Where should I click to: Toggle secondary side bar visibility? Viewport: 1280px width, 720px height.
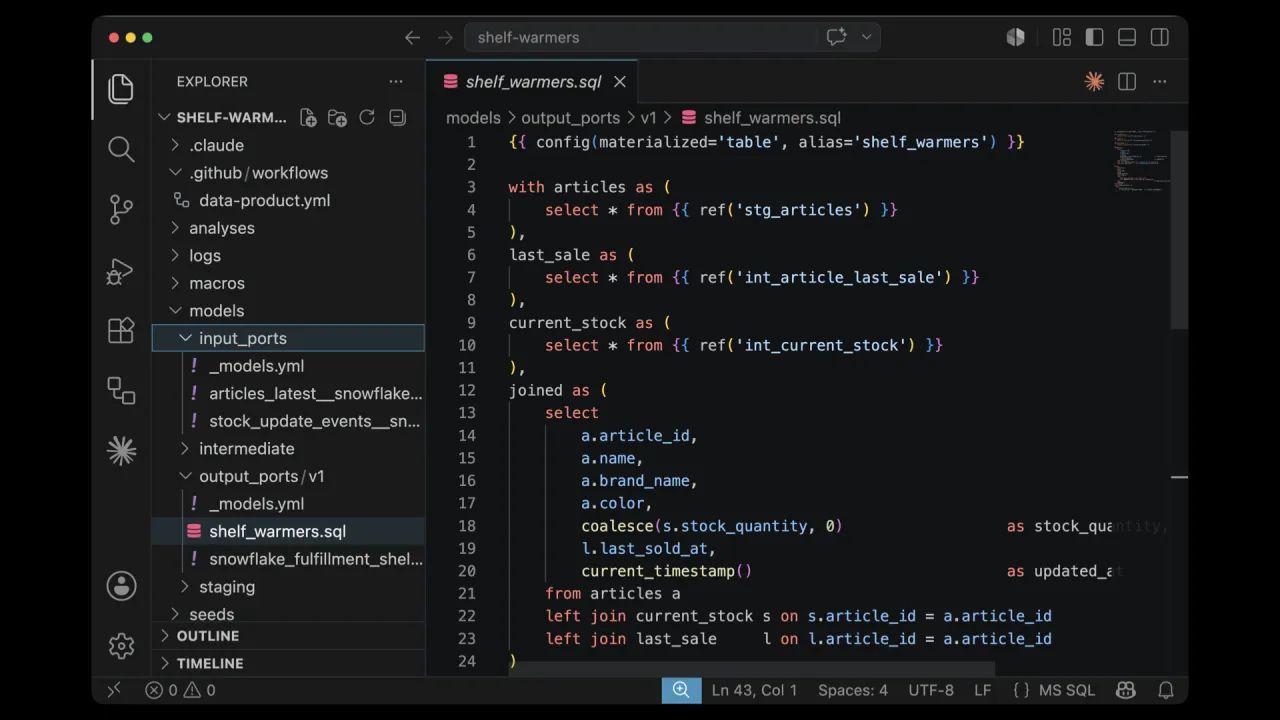coord(1160,37)
